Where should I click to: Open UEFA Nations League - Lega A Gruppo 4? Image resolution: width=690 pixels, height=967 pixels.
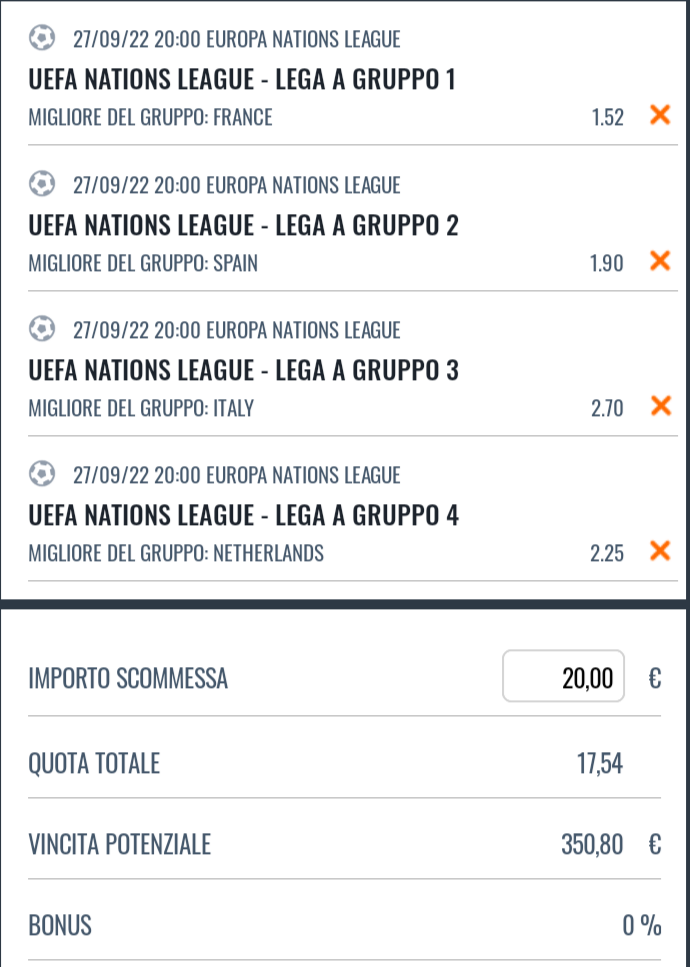pyautogui.click(x=243, y=515)
